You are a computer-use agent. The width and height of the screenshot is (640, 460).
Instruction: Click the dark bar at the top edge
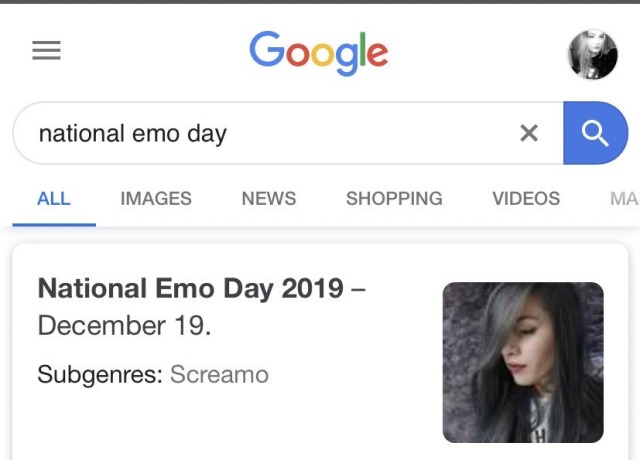click(320, 2)
